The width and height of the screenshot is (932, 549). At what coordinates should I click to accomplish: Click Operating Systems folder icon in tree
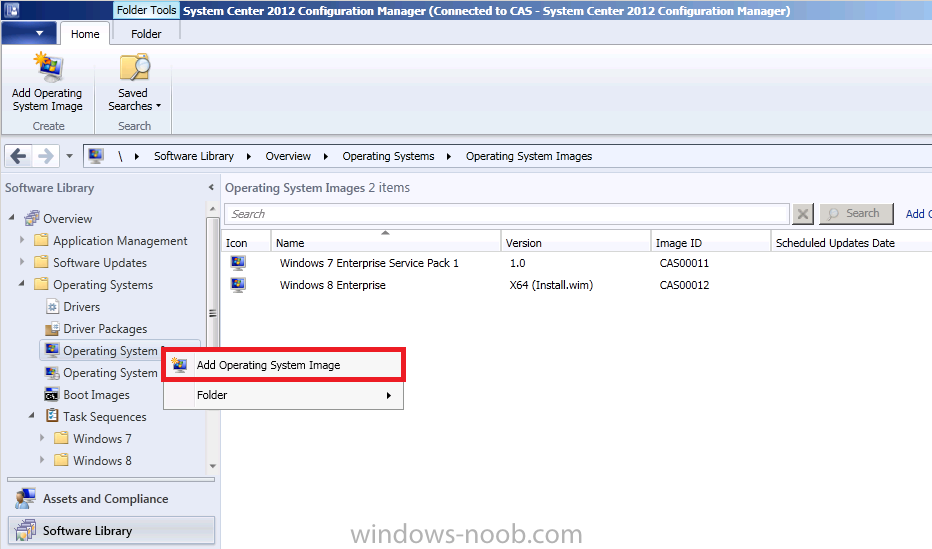click(x=41, y=284)
